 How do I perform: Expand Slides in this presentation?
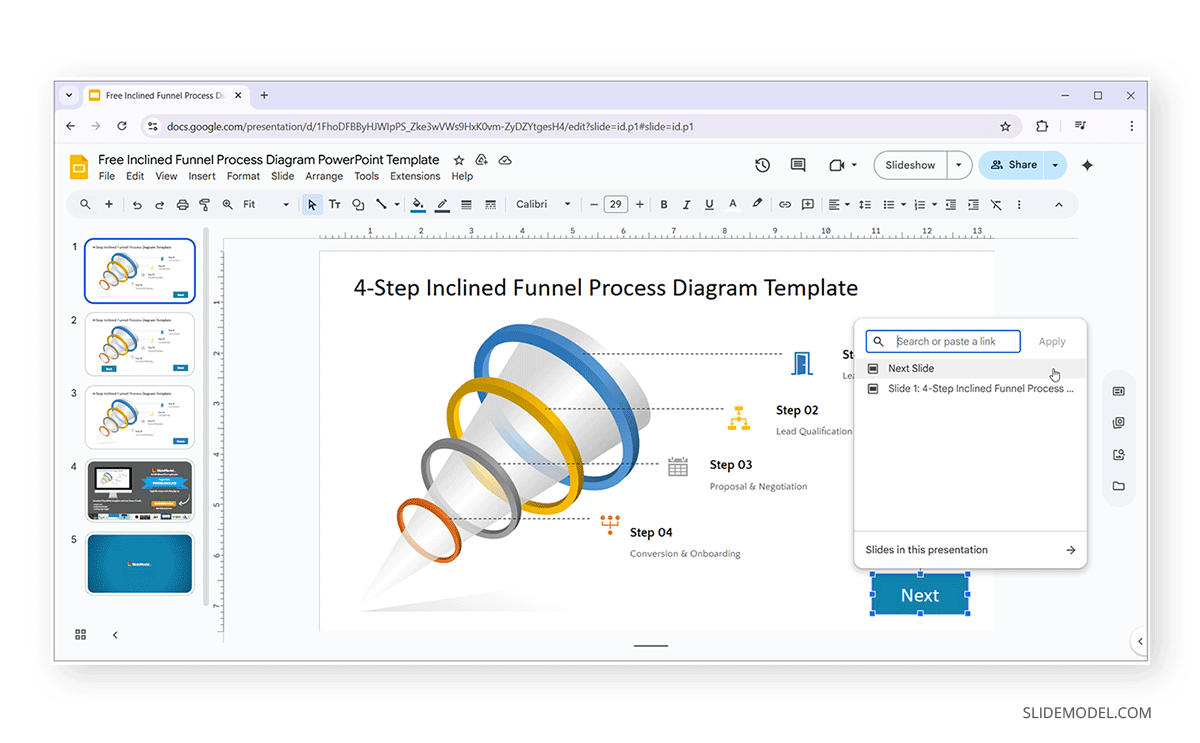tap(970, 550)
